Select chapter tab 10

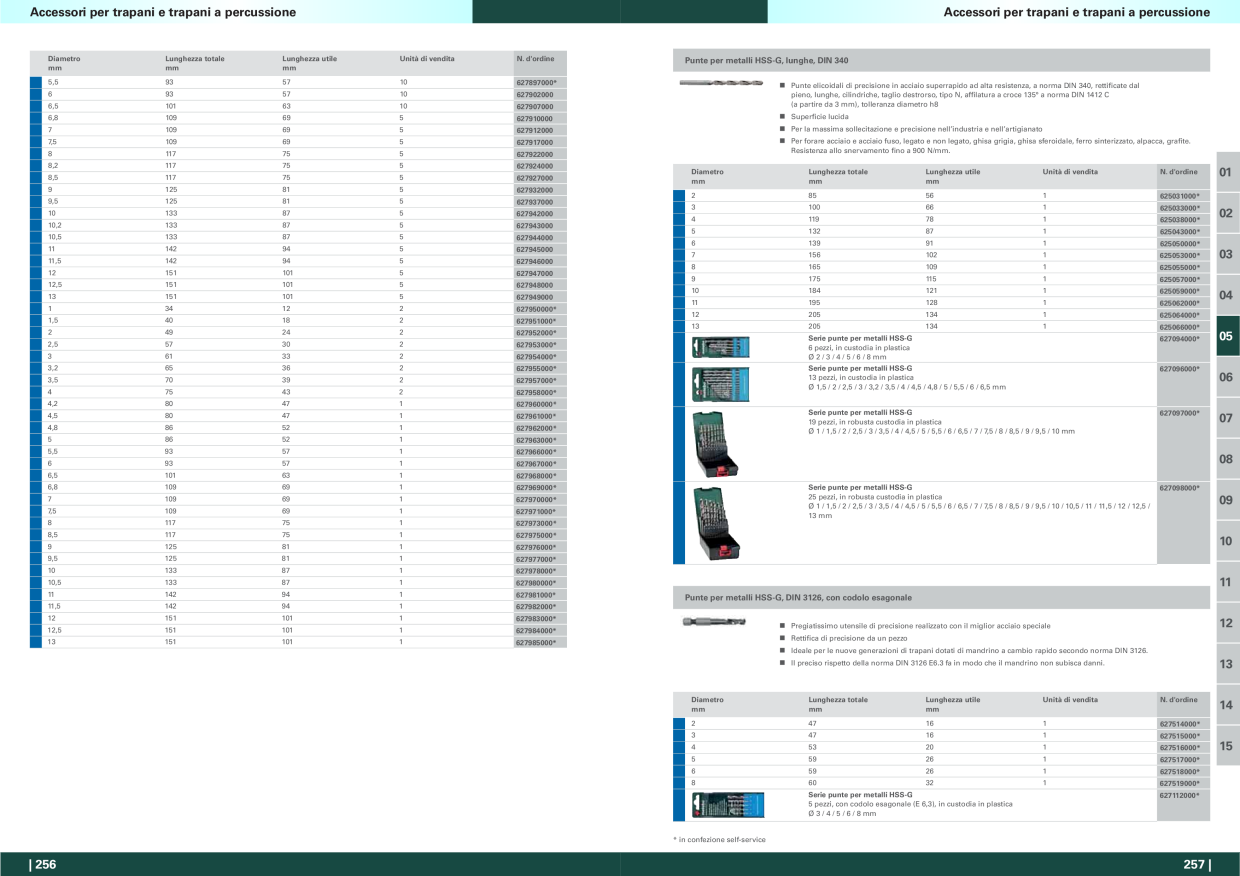click(x=1226, y=541)
